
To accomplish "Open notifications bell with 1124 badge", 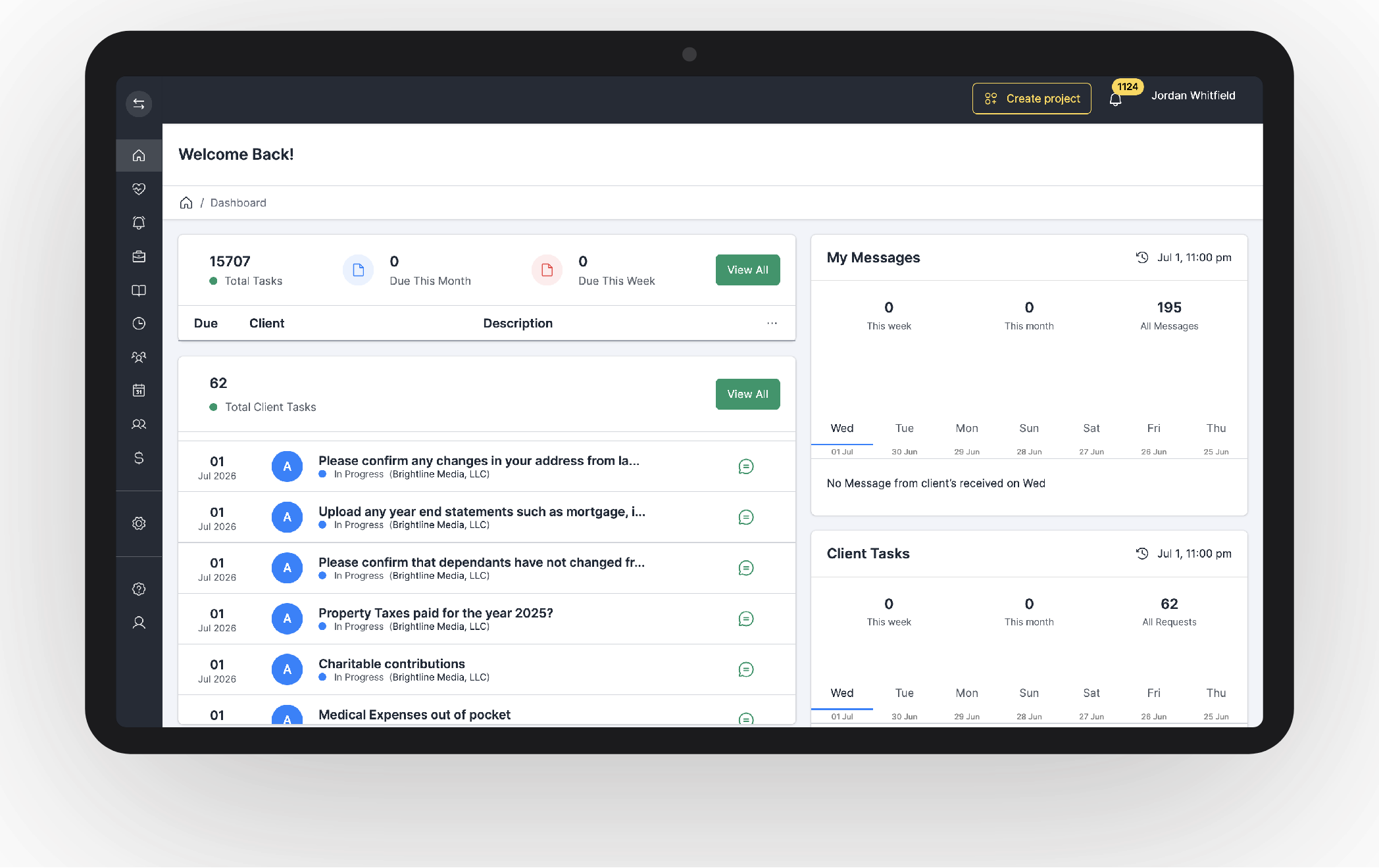I will (x=1116, y=99).
